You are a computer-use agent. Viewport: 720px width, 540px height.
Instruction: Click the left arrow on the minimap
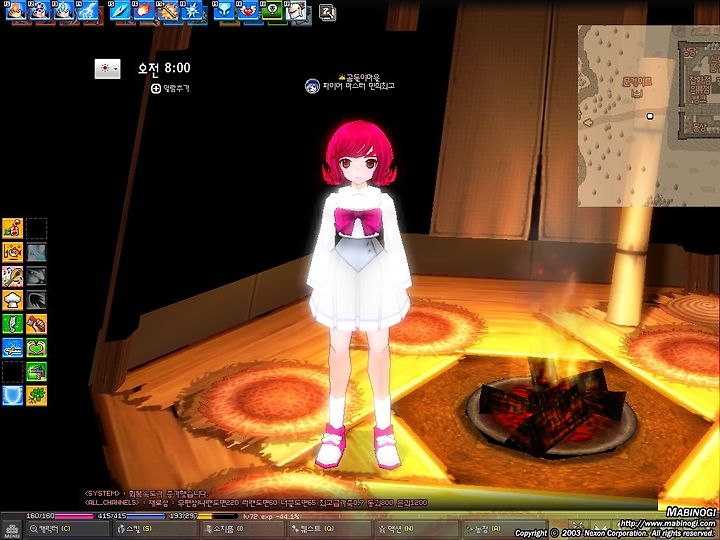[587, 122]
